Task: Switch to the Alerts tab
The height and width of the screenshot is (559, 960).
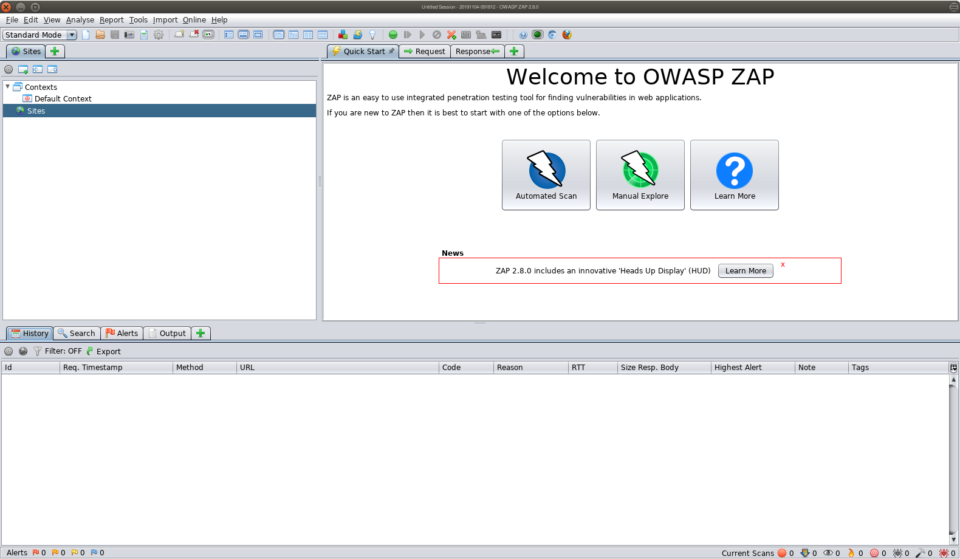Action: coord(122,333)
